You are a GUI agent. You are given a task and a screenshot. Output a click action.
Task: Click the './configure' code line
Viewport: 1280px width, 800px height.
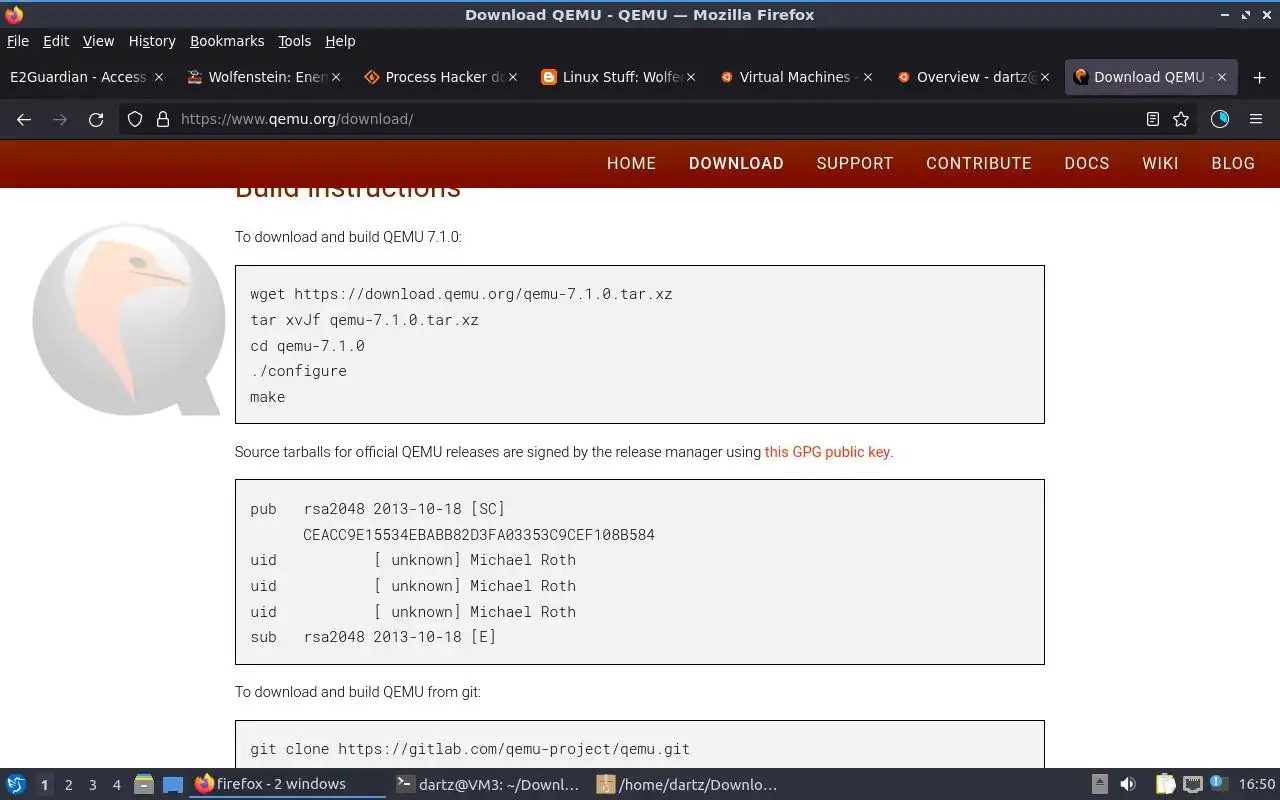298,371
